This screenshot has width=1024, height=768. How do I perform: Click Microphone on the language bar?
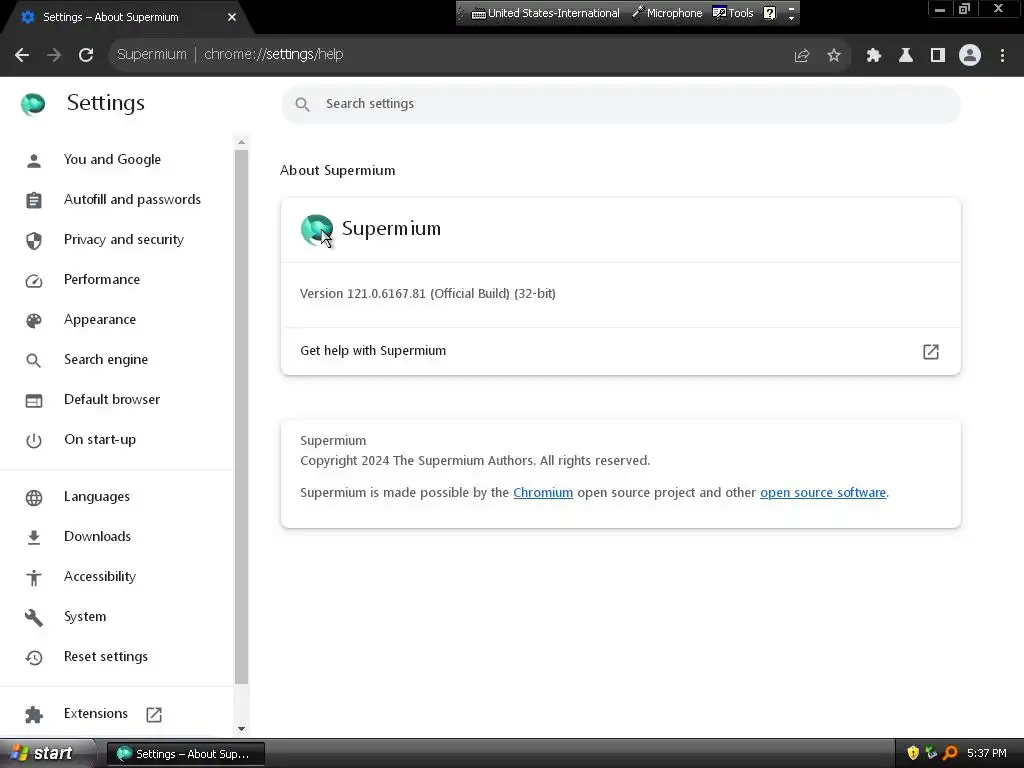tap(667, 13)
